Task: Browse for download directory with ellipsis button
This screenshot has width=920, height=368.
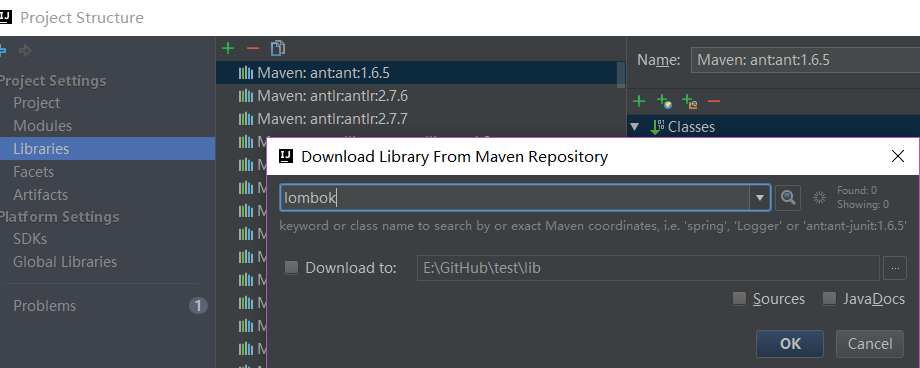Action: [x=895, y=268]
